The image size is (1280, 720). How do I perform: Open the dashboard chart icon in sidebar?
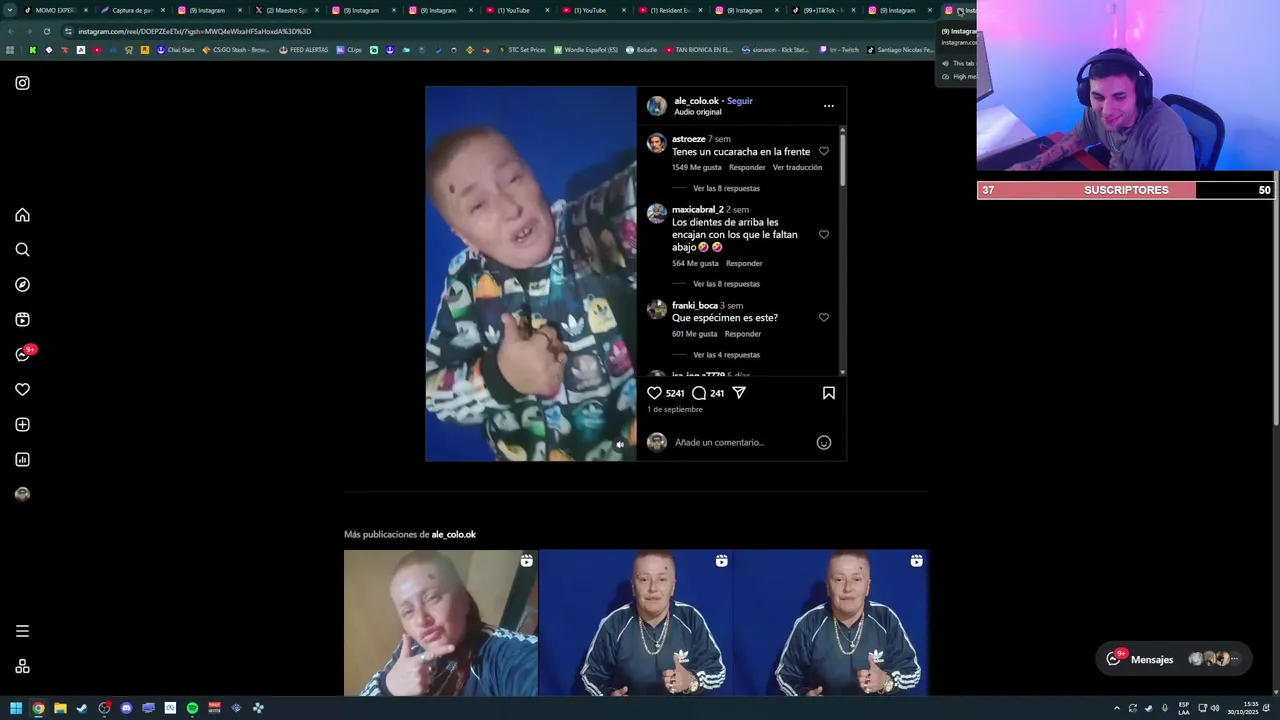click(22, 460)
